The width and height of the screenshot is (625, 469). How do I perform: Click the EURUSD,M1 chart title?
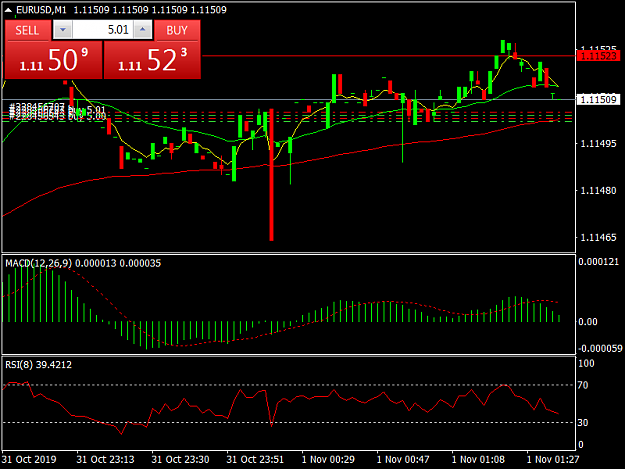41,10
